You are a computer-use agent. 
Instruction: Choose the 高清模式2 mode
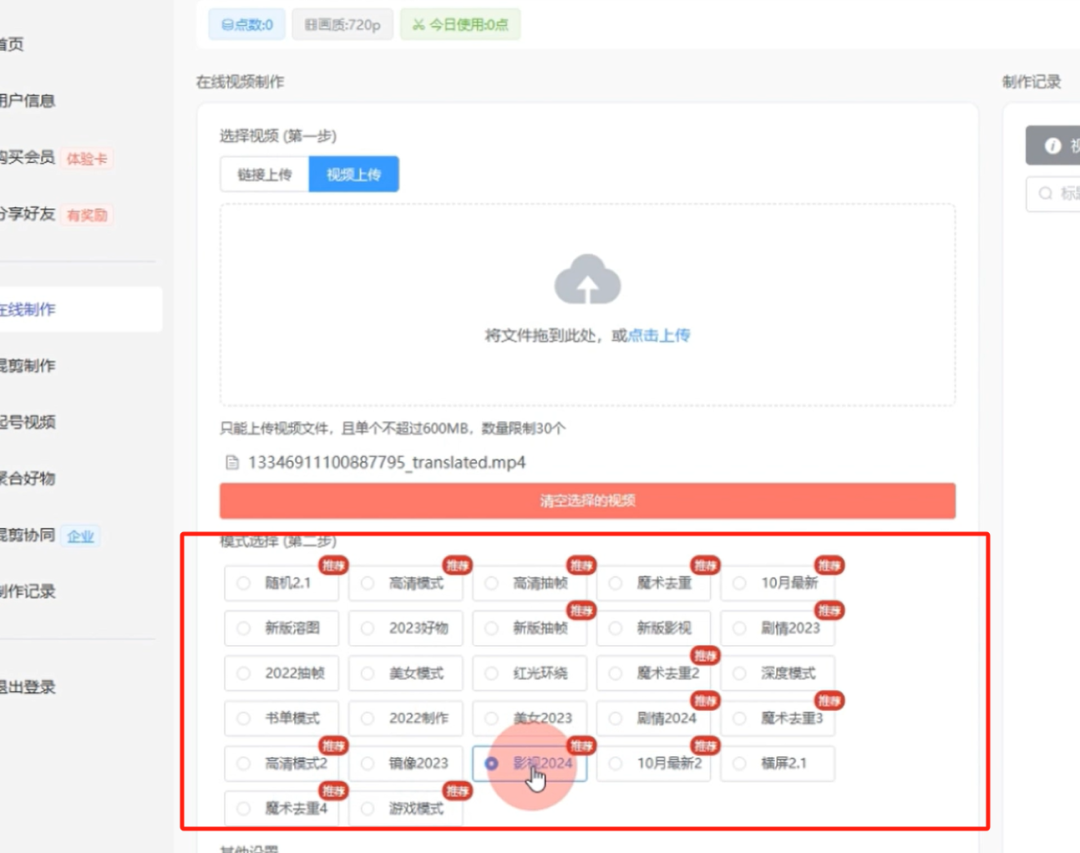pos(282,763)
